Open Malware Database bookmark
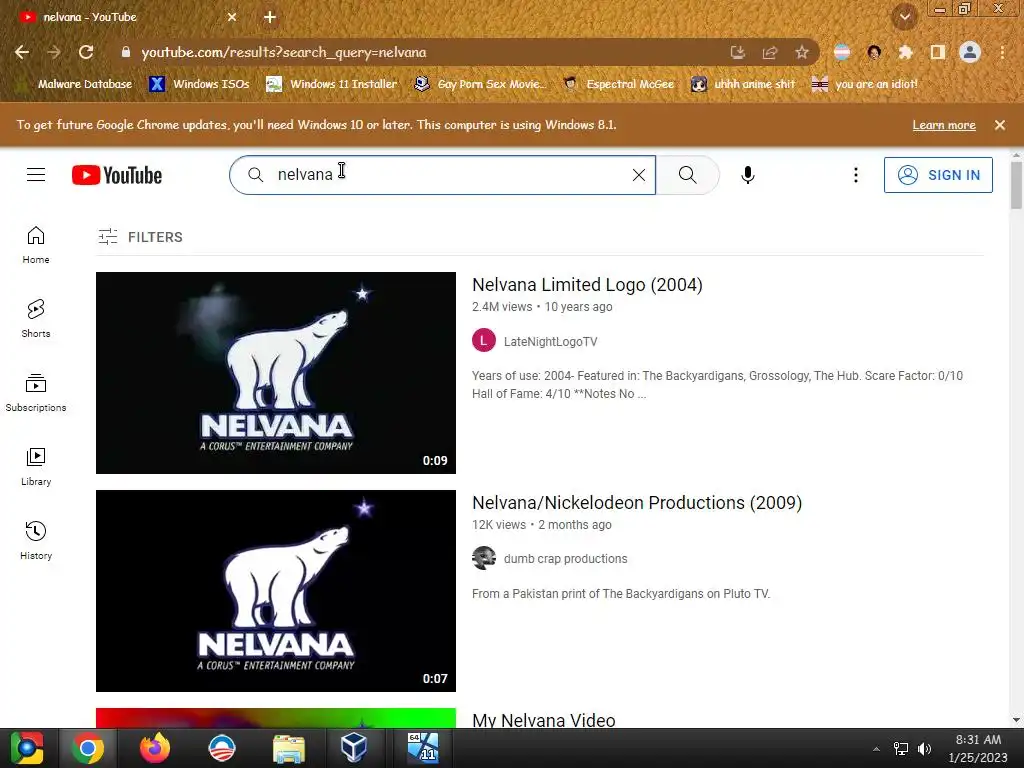The height and width of the screenshot is (768, 1024). pos(73,84)
